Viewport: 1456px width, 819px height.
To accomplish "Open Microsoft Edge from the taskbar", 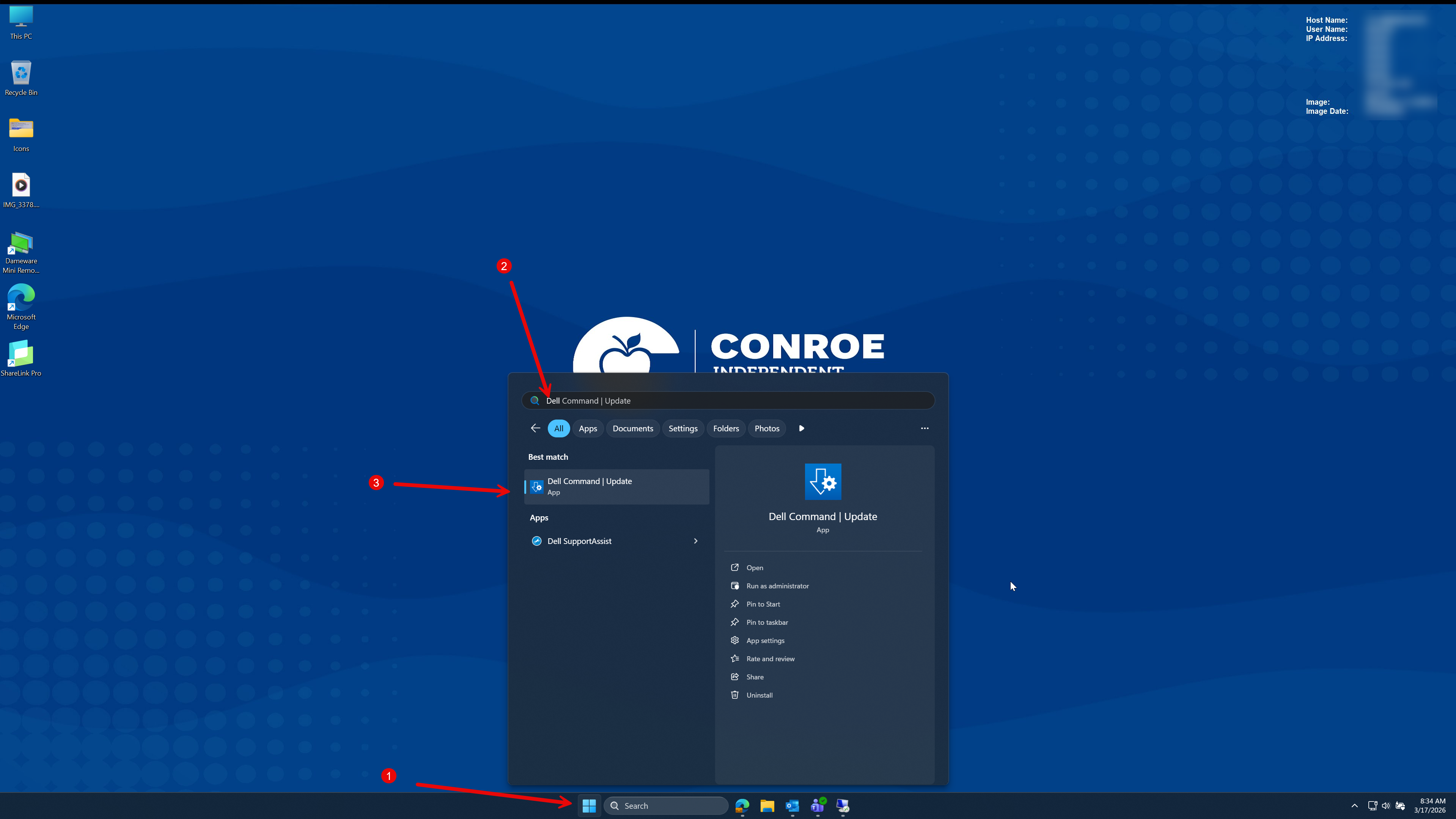I will (742, 805).
